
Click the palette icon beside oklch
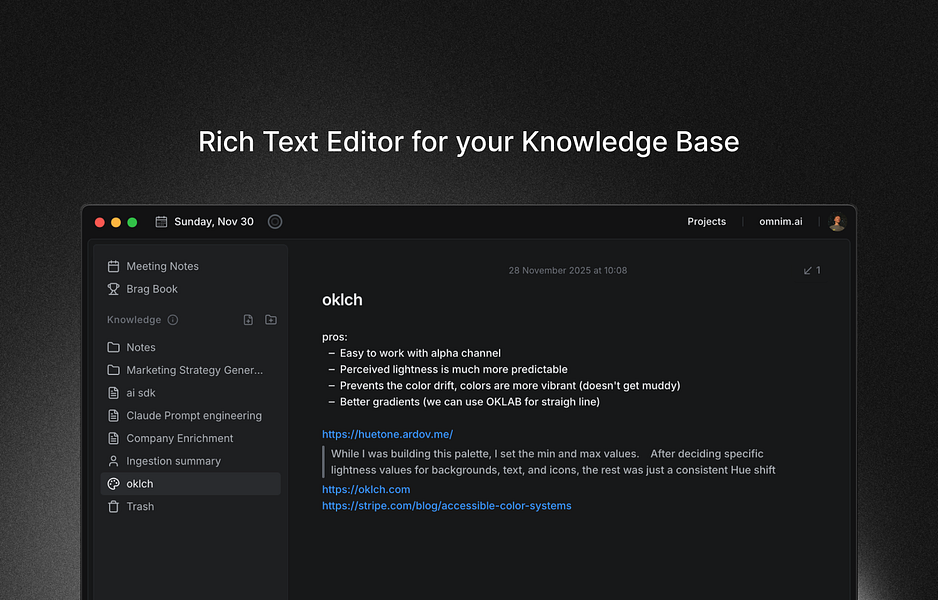113,484
